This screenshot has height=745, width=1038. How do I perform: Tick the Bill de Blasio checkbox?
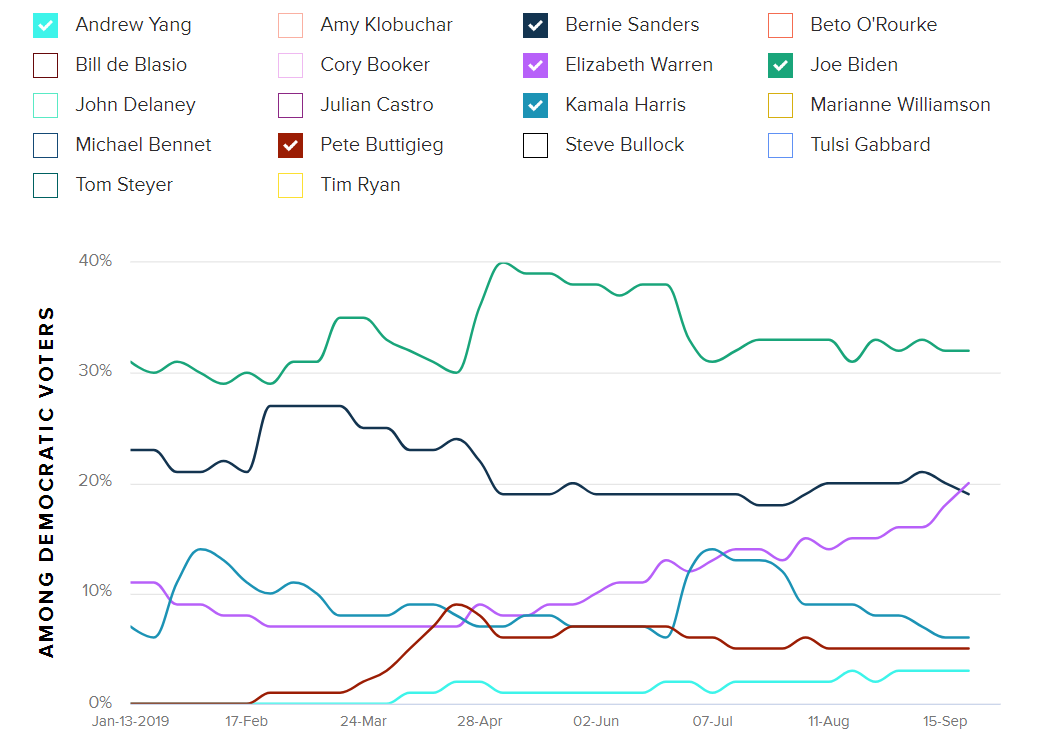(x=45, y=65)
